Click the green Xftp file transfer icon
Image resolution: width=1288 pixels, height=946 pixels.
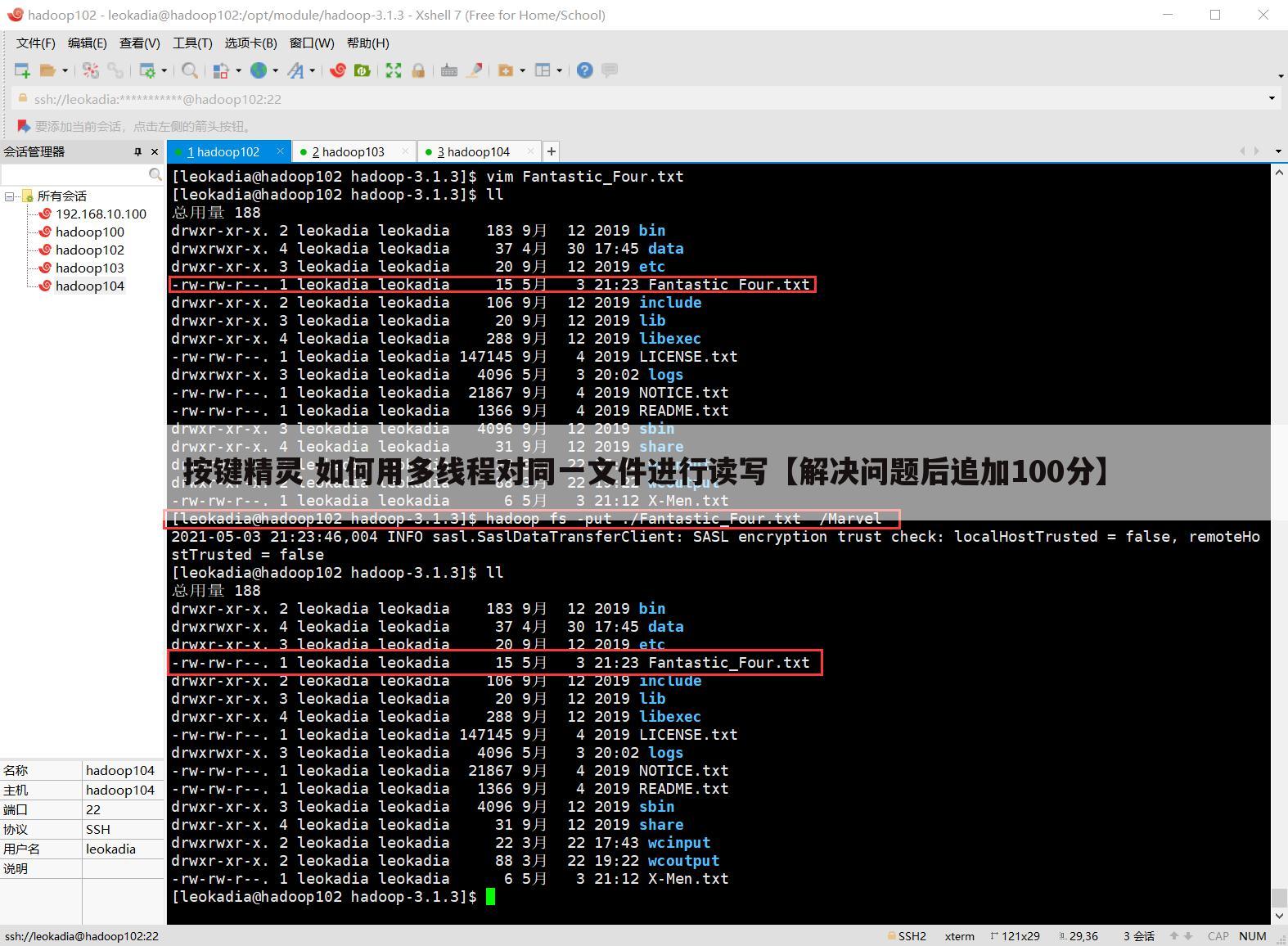click(362, 70)
